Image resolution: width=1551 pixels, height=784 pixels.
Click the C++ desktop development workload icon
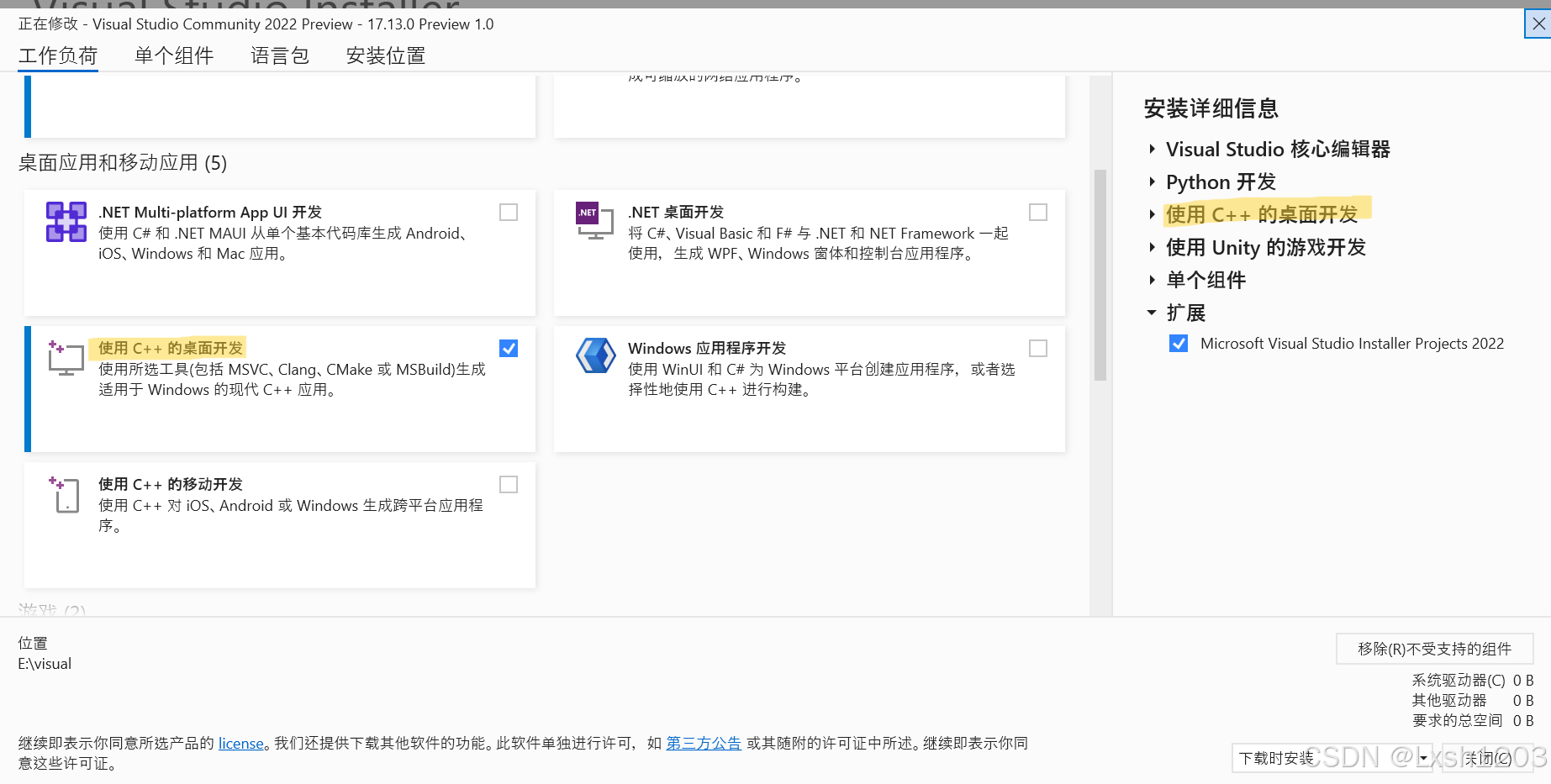pos(66,358)
